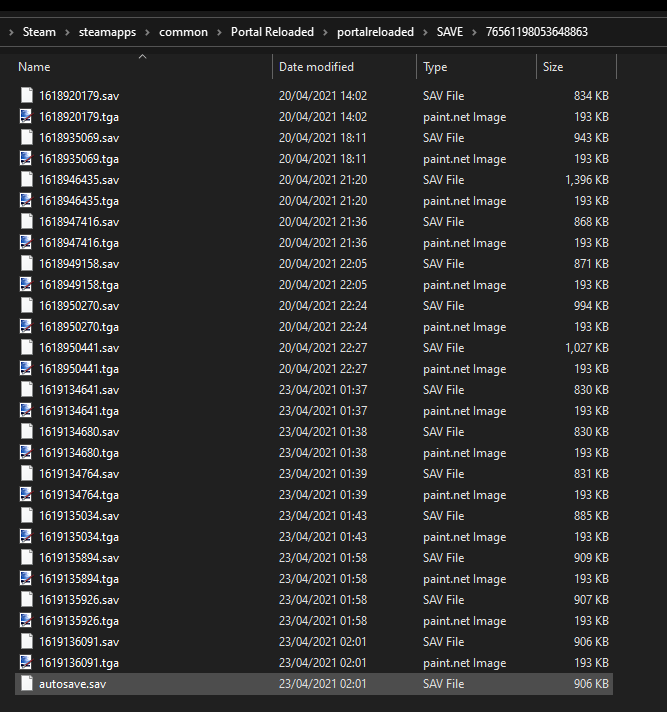667x712 pixels.
Task: Sort files by Size column header
Action: click(x=552, y=67)
